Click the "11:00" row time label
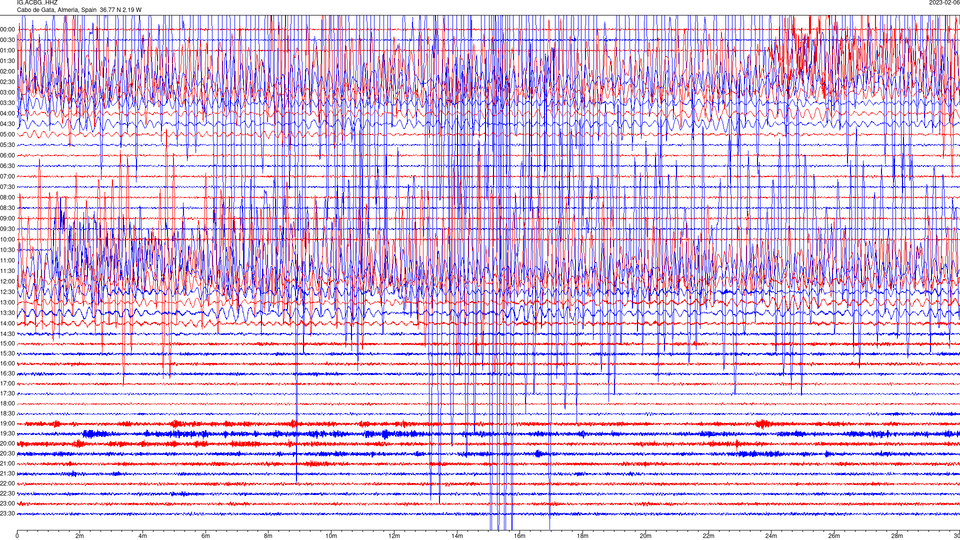This screenshot has height=540, width=960. (7, 260)
